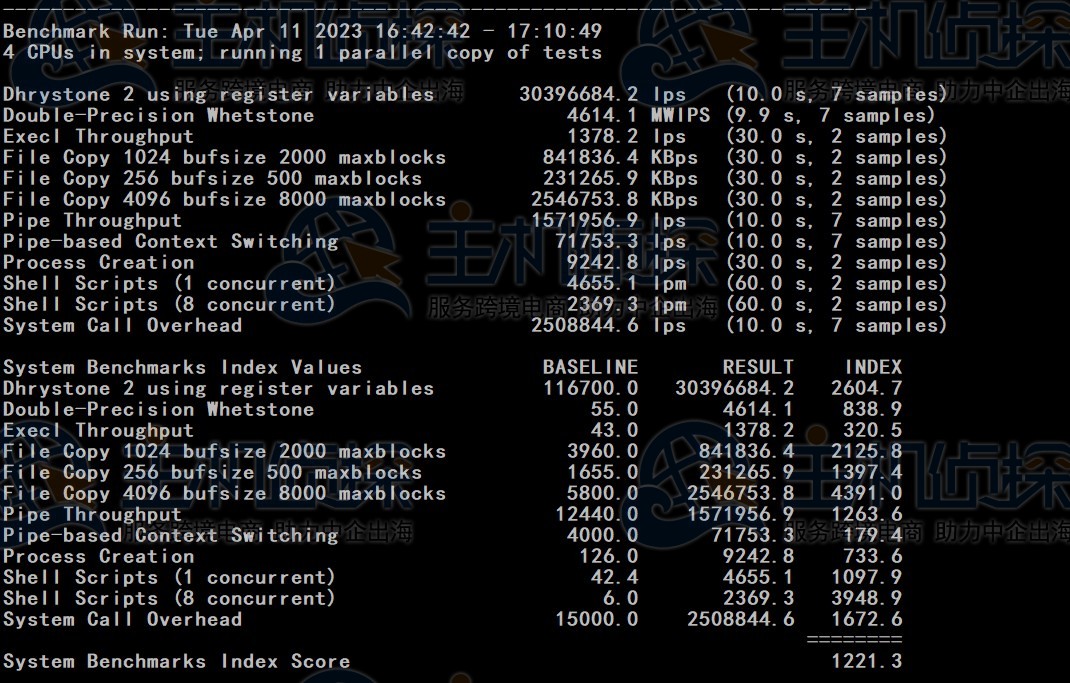Select the System Call Overhead index 1672.6
Screen dimensions: 1070x683
click(x=867, y=620)
